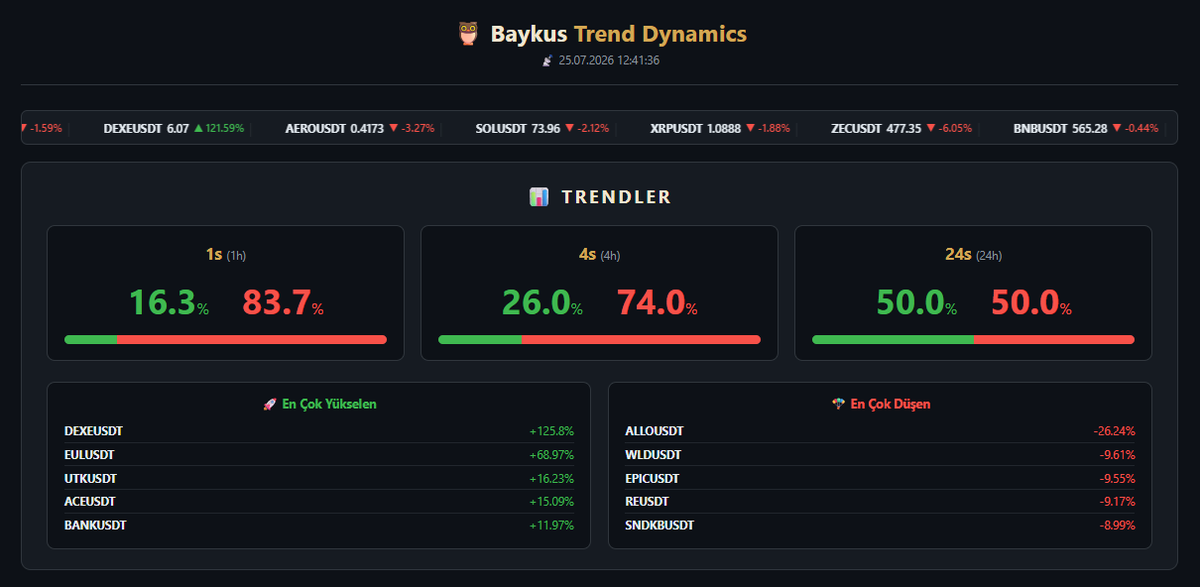This screenshot has height=587, width=1200.
Task: Click the parachute icon beside En Çok Düşen
Action: click(x=838, y=404)
